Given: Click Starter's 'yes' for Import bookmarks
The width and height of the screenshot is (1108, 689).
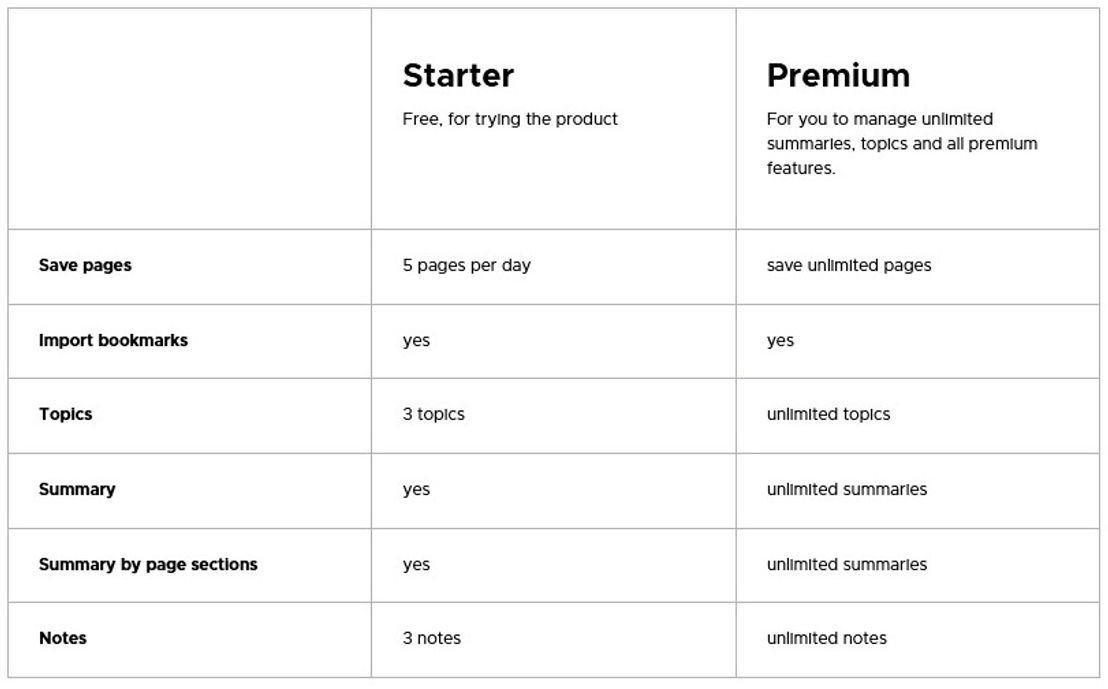Looking at the screenshot, I should pos(416,341).
